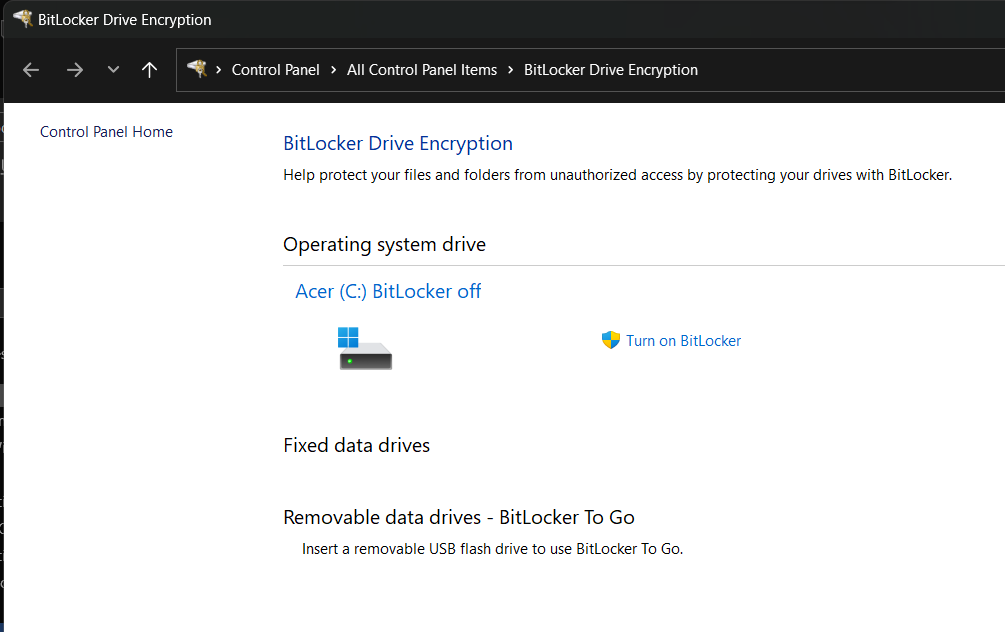The image size is (1005, 632).
Task: Click the Fixed data drives heading
Action: click(356, 445)
